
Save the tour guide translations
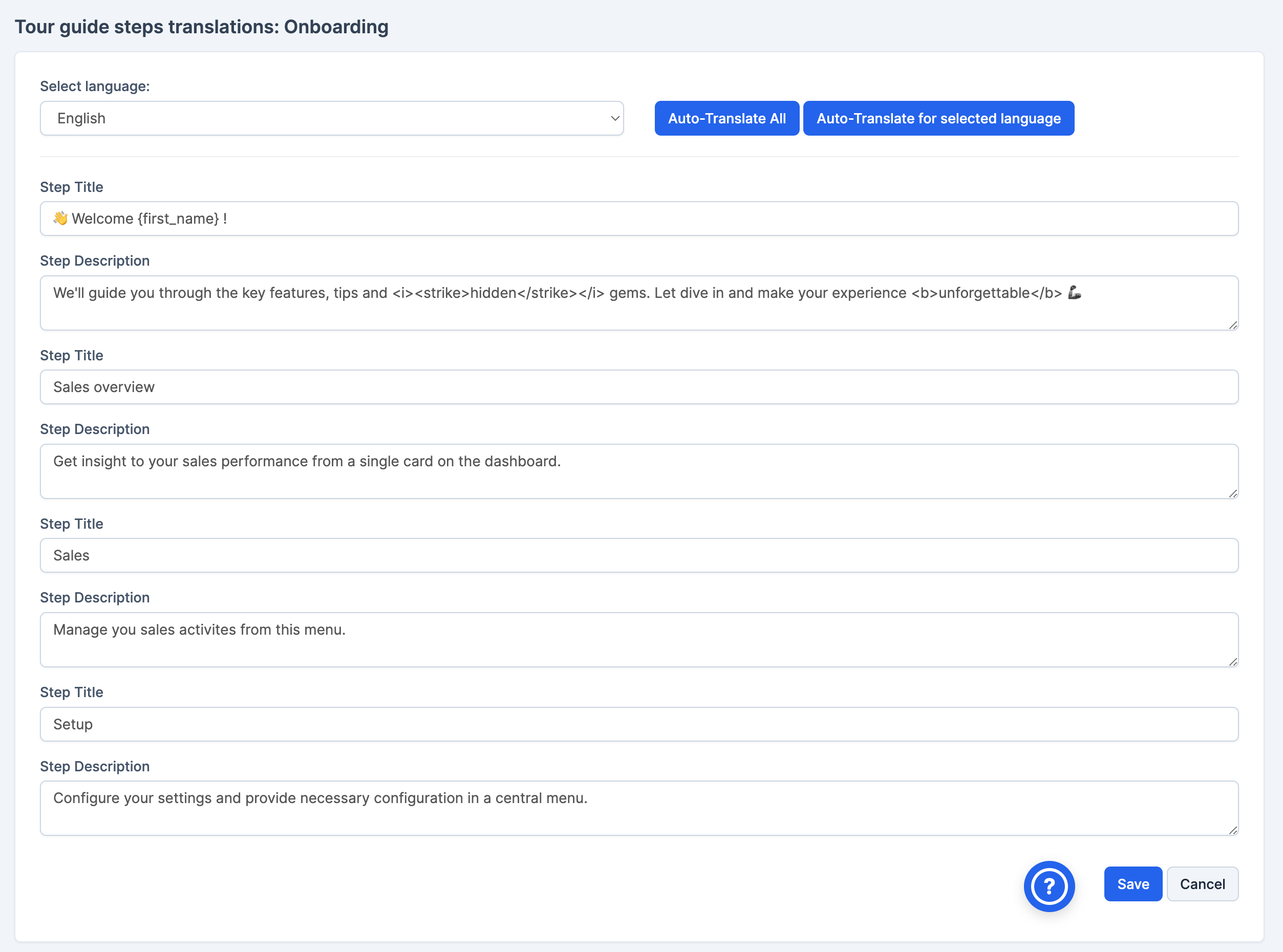click(x=1132, y=883)
